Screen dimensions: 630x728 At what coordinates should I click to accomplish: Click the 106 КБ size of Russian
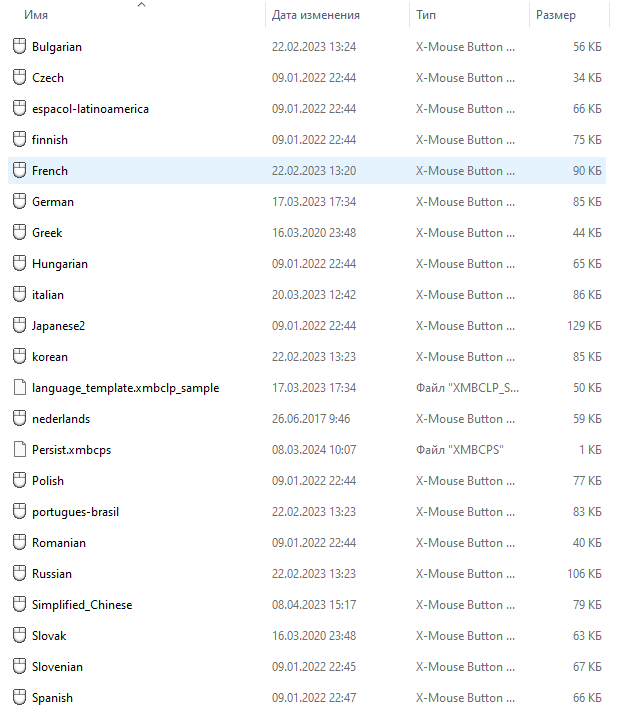click(x=585, y=574)
